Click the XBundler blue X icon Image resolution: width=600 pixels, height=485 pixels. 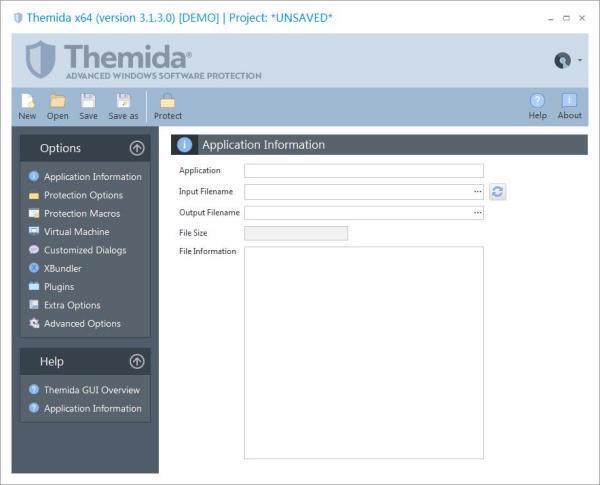pos(34,268)
